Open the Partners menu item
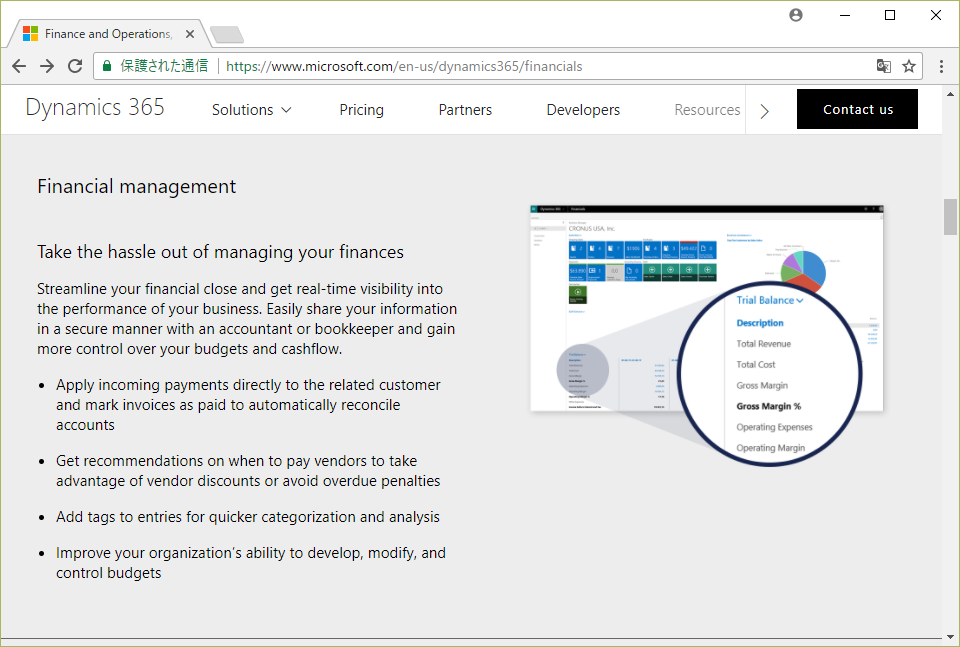Screen dimensions: 960x647 tap(465, 110)
